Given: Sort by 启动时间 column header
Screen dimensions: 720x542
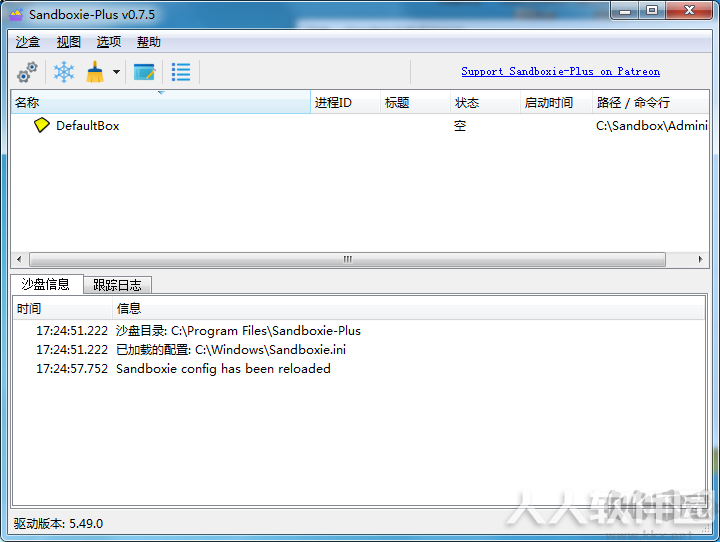Looking at the screenshot, I should (x=556, y=102).
